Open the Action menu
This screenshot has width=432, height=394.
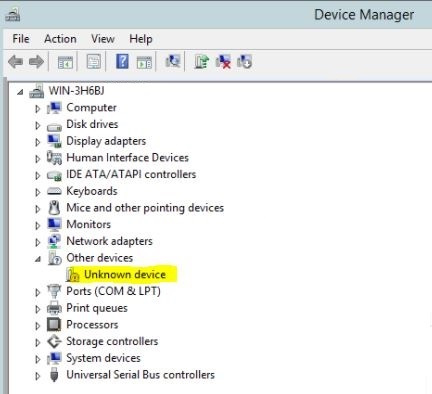(60, 39)
